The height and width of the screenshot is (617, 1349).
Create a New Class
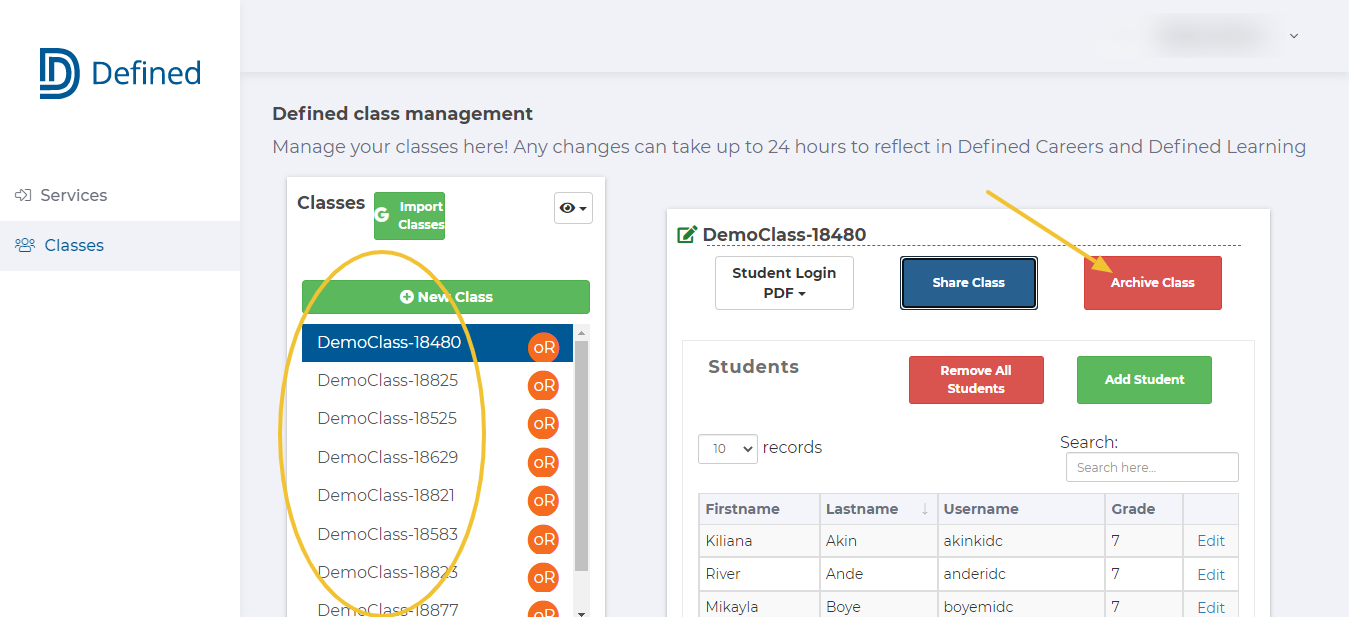tap(446, 297)
